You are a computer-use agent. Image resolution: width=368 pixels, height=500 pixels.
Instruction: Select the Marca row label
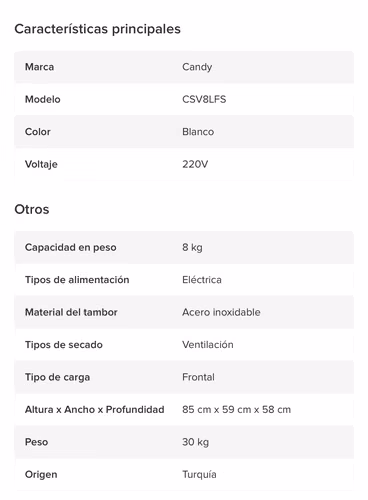(39, 67)
